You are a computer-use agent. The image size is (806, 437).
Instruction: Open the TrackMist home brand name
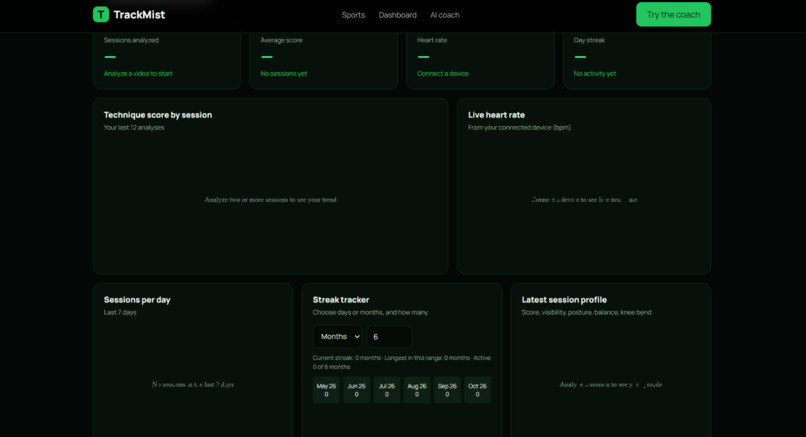pos(139,15)
